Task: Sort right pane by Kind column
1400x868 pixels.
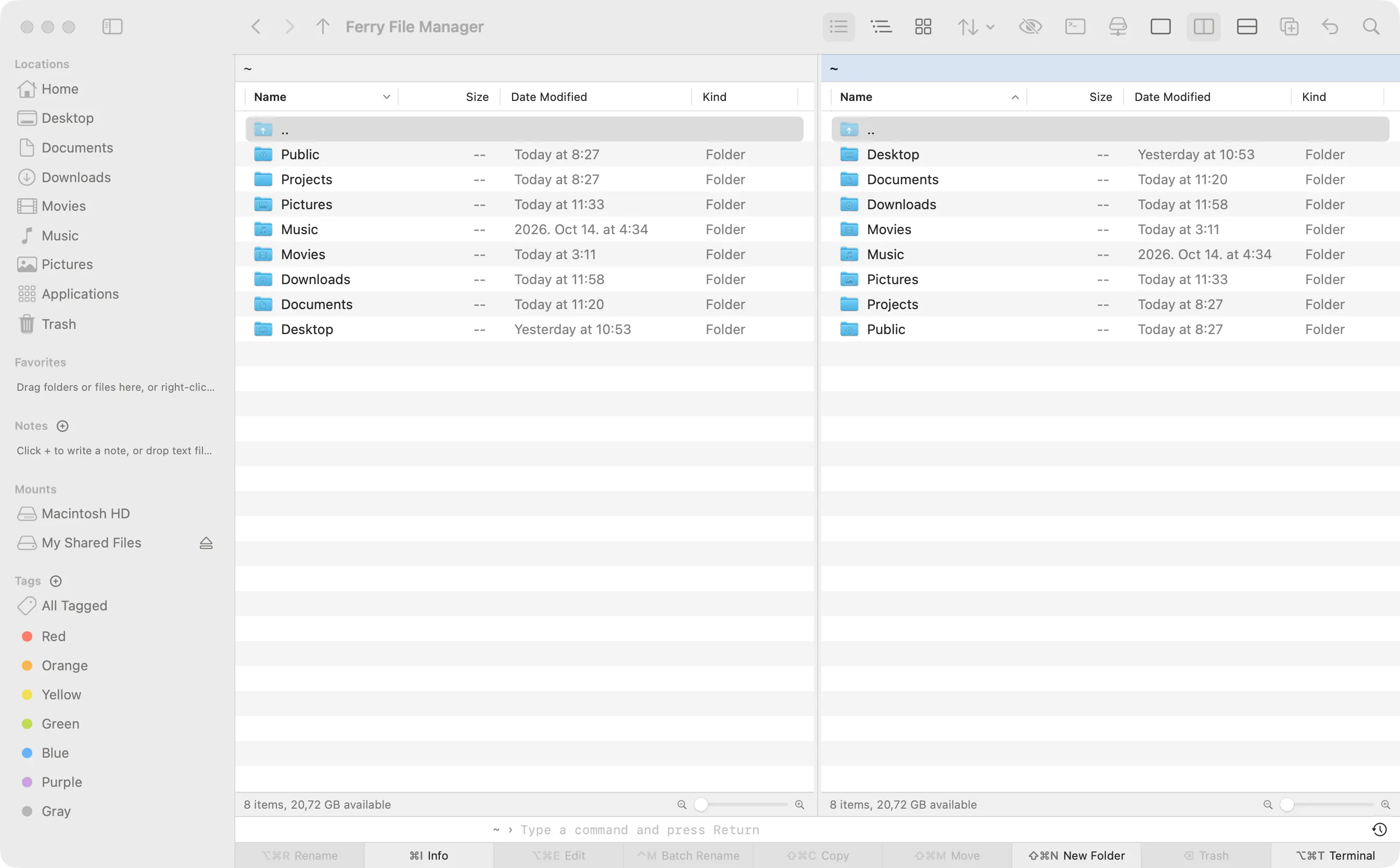Action: [1337, 97]
